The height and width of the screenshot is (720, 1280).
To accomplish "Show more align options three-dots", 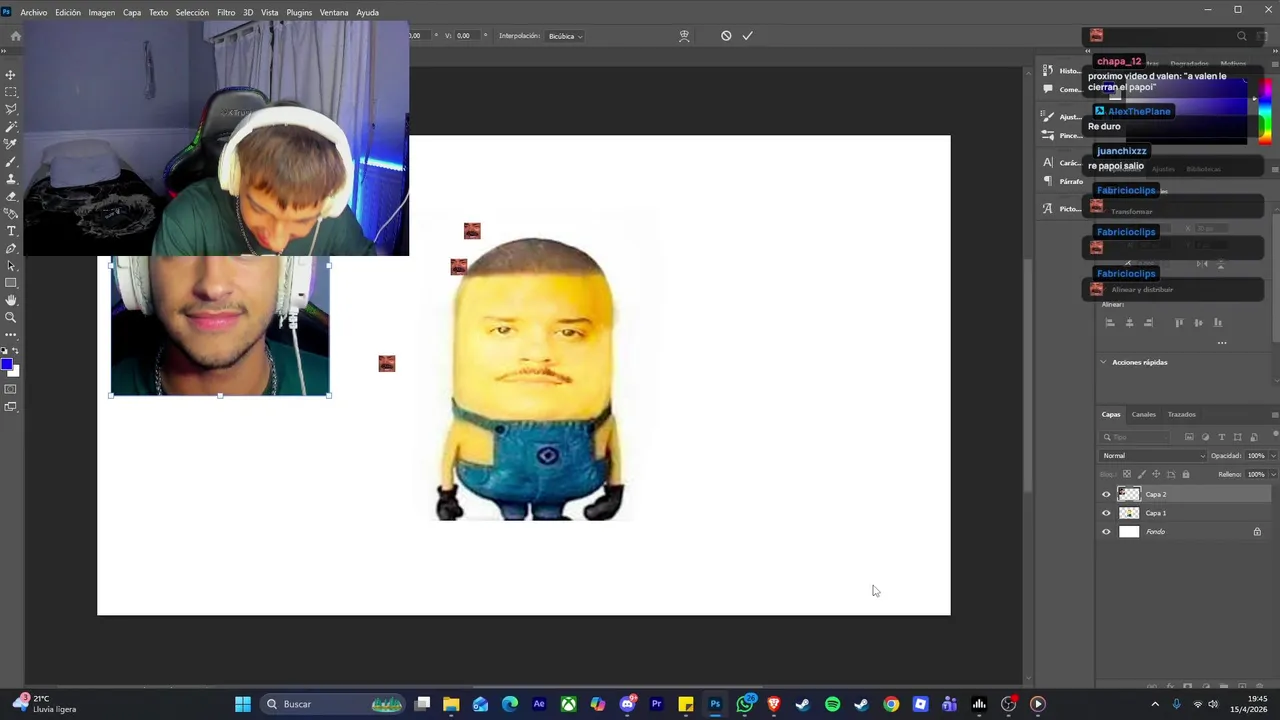I will tap(1222, 343).
